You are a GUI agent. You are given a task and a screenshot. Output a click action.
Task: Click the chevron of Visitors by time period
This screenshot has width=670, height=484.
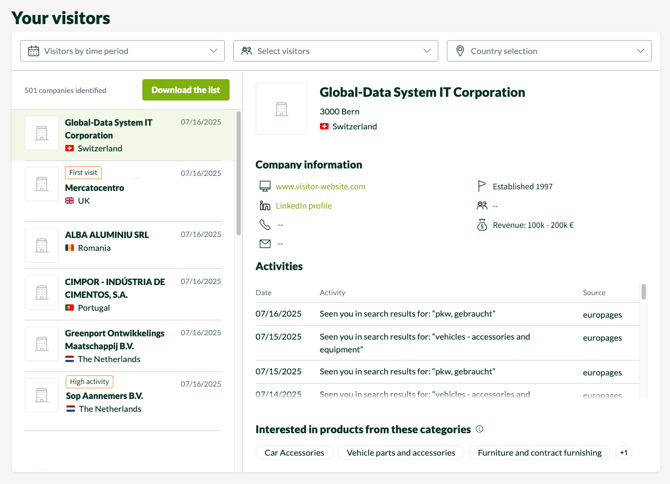pyautogui.click(x=213, y=51)
